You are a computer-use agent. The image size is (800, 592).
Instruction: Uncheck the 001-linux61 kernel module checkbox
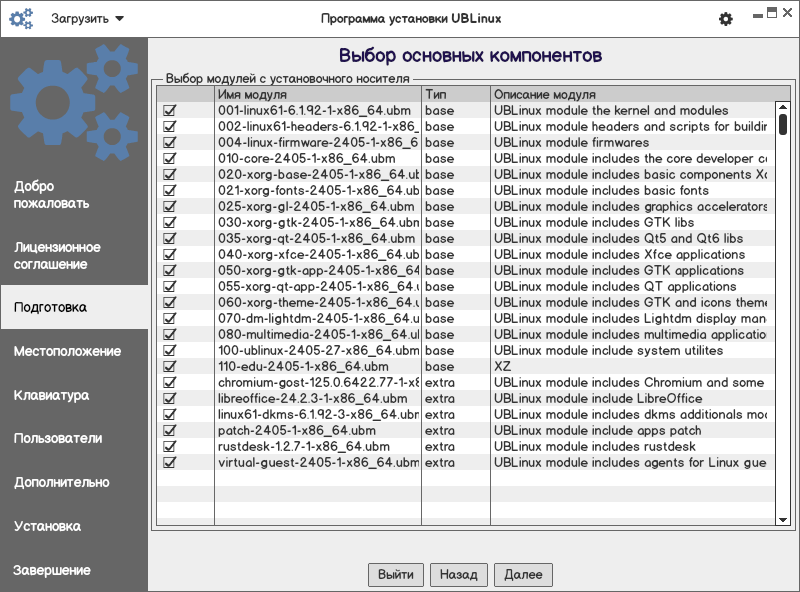coord(170,111)
